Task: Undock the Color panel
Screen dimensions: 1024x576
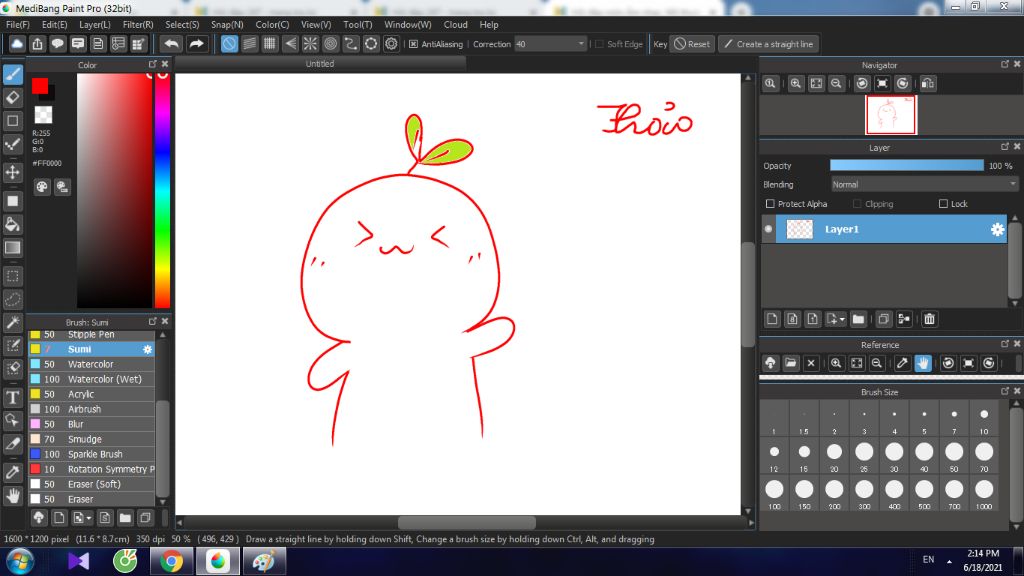Action: tap(152, 64)
